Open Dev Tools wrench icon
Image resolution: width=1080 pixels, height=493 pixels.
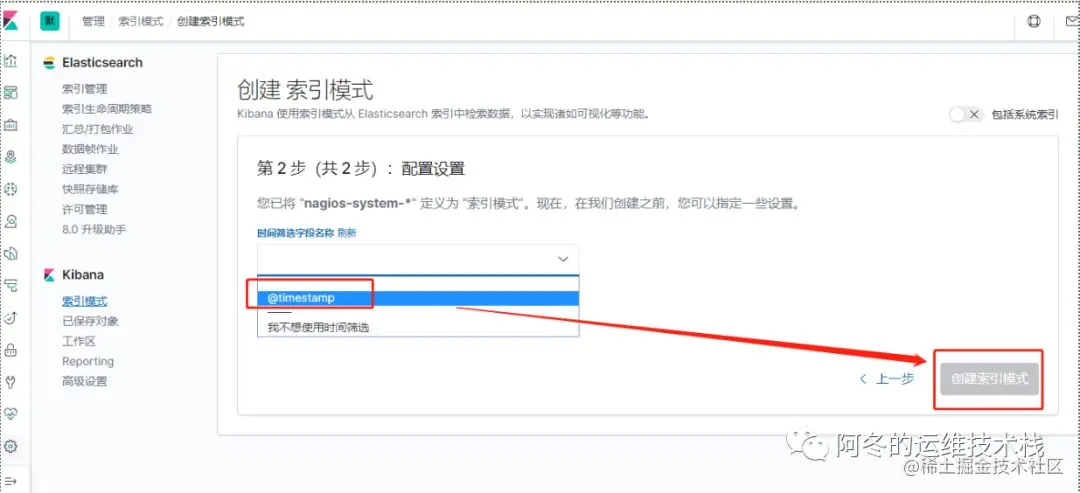(x=10, y=382)
